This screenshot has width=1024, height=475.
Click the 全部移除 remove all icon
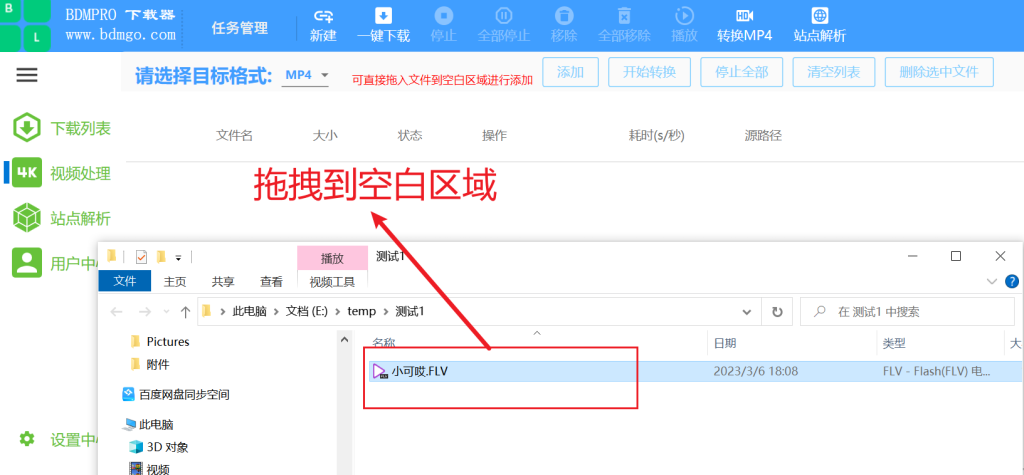624,16
